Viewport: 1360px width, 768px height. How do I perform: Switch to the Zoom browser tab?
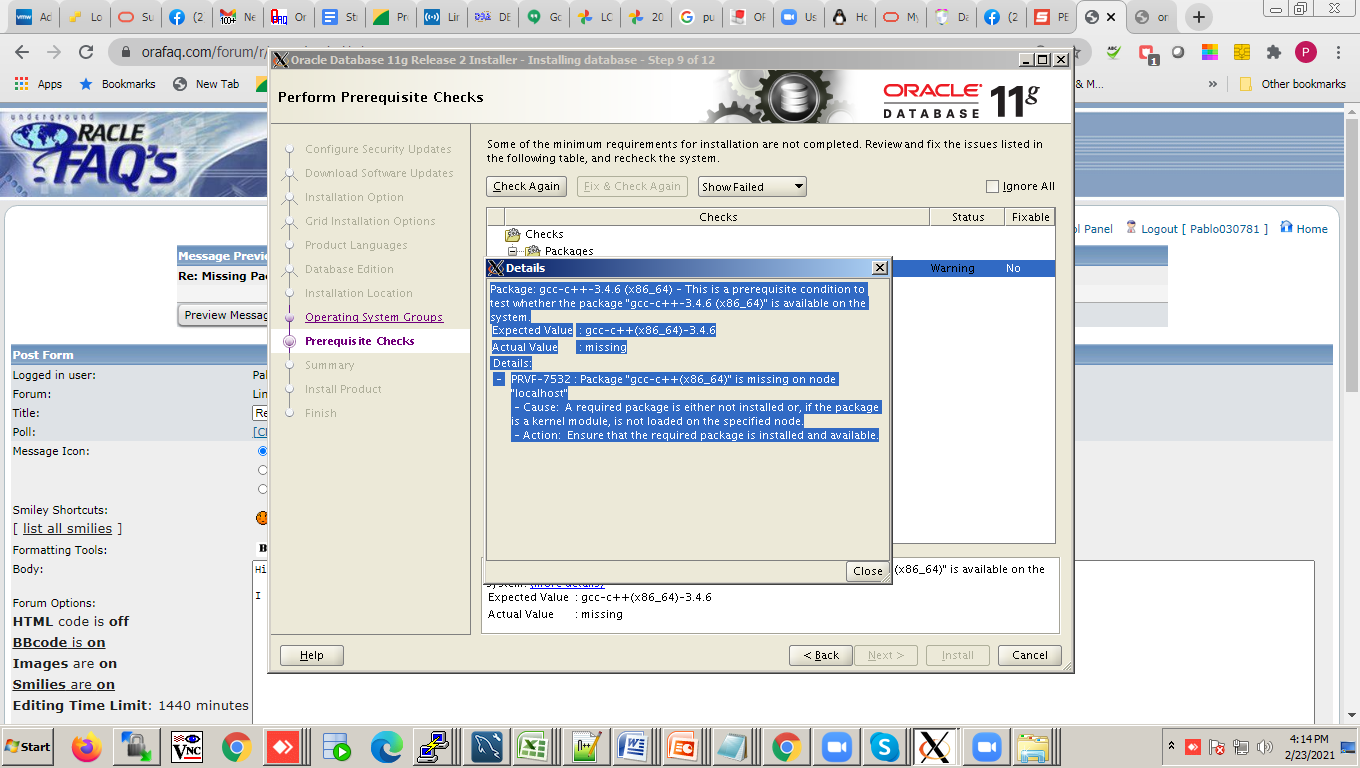click(x=798, y=17)
